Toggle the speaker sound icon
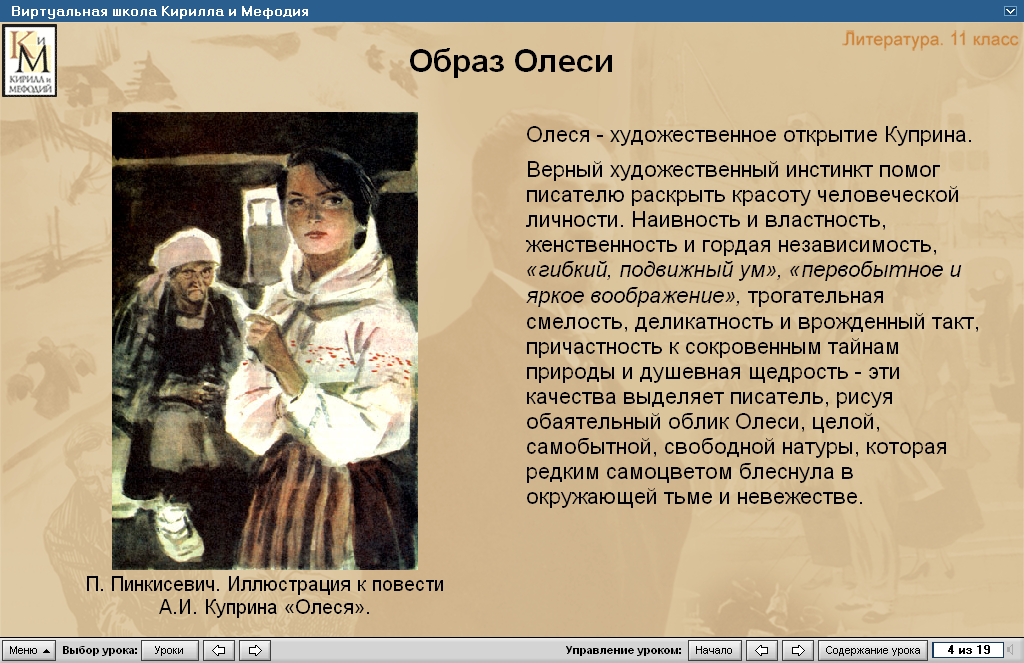This screenshot has height=663, width=1024. pos(1012,650)
